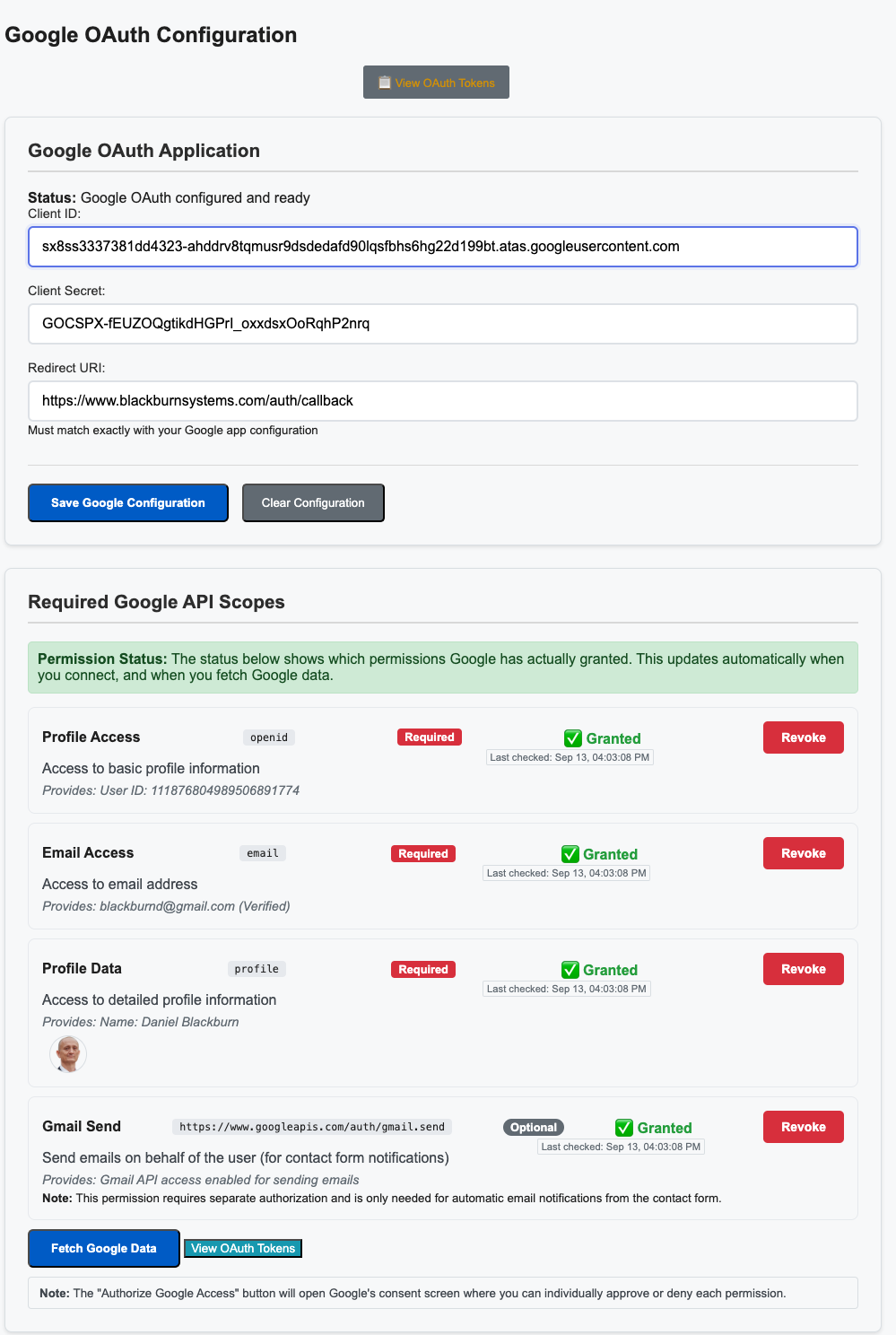Click the Optional badge on Gmail Send

[x=534, y=1128]
